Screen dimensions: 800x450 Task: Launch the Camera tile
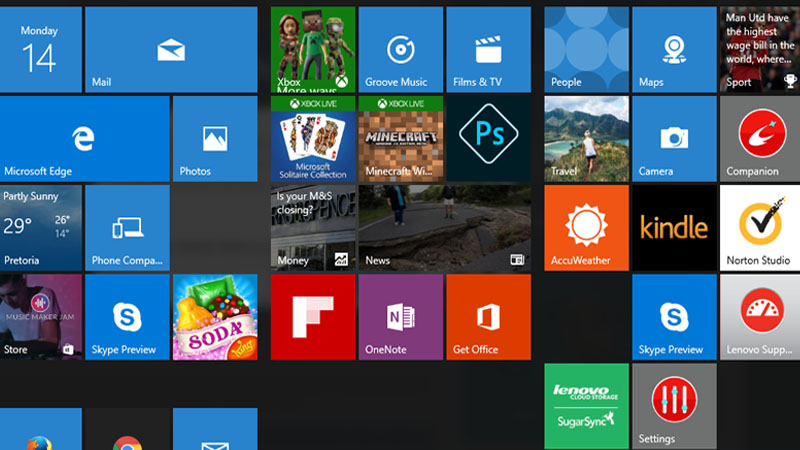tap(674, 139)
